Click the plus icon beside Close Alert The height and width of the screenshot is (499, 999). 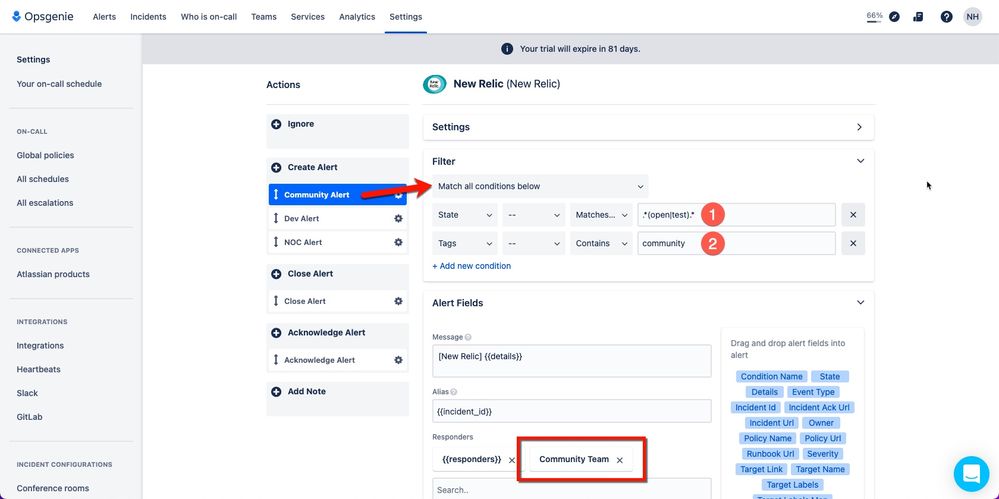276,274
